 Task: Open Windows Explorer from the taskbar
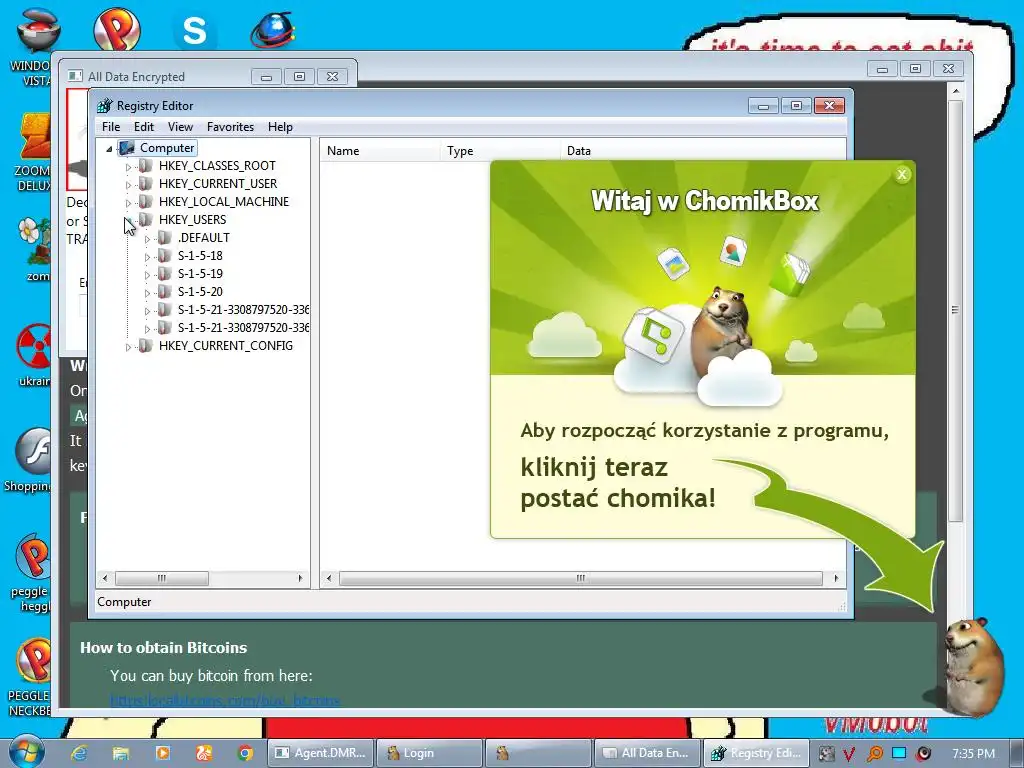tap(120, 753)
